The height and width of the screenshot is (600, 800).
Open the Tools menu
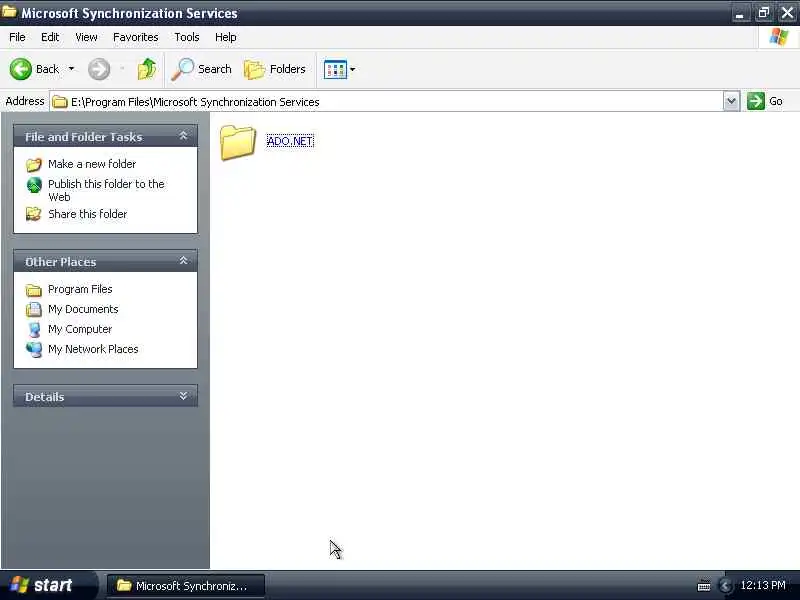[187, 37]
